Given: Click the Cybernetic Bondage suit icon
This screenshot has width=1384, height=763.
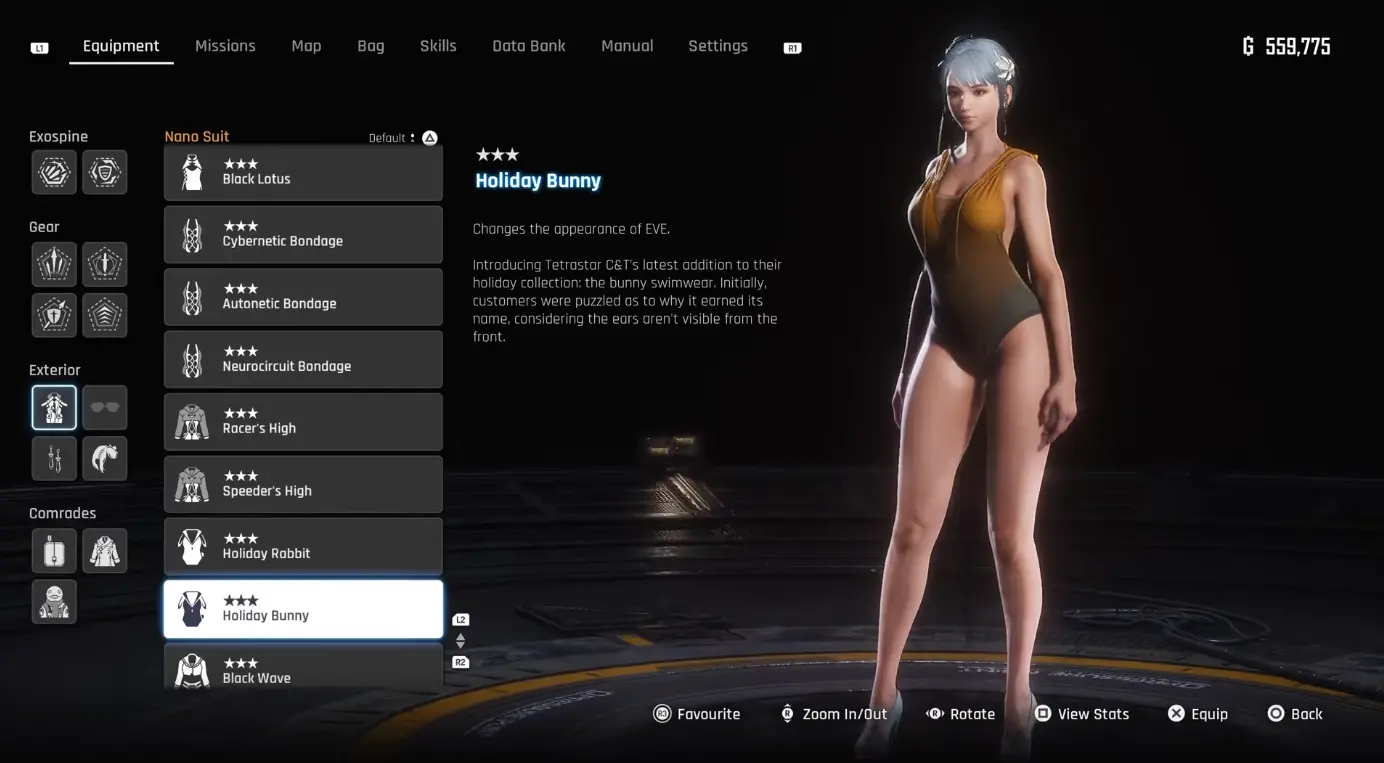Looking at the screenshot, I should tap(191, 235).
